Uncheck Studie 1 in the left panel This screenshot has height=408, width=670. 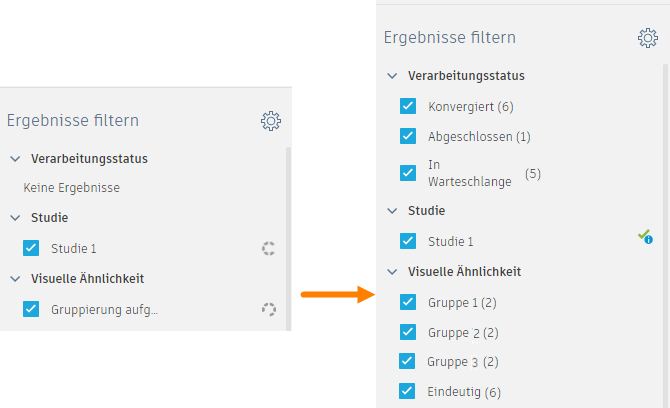coord(31,248)
